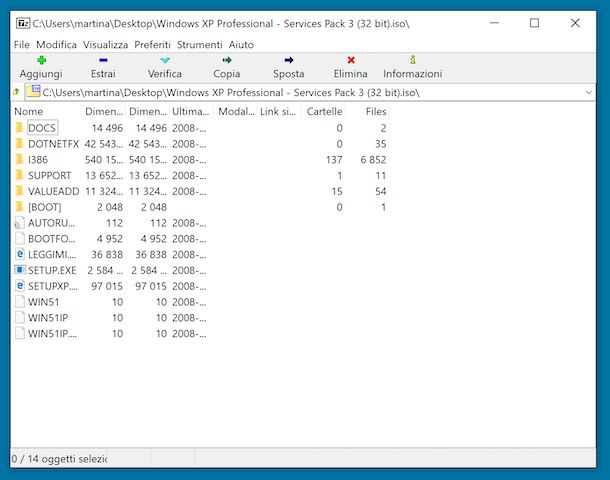Click the SETUPXP file browser icon
Image resolution: width=610 pixels, height=480 pixels.
click(x=19, y=286)
